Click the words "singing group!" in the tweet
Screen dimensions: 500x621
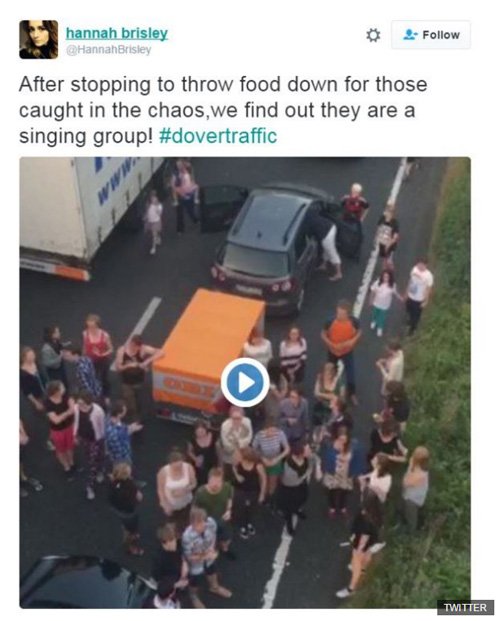pyautogui.click(x=86, y=136)
